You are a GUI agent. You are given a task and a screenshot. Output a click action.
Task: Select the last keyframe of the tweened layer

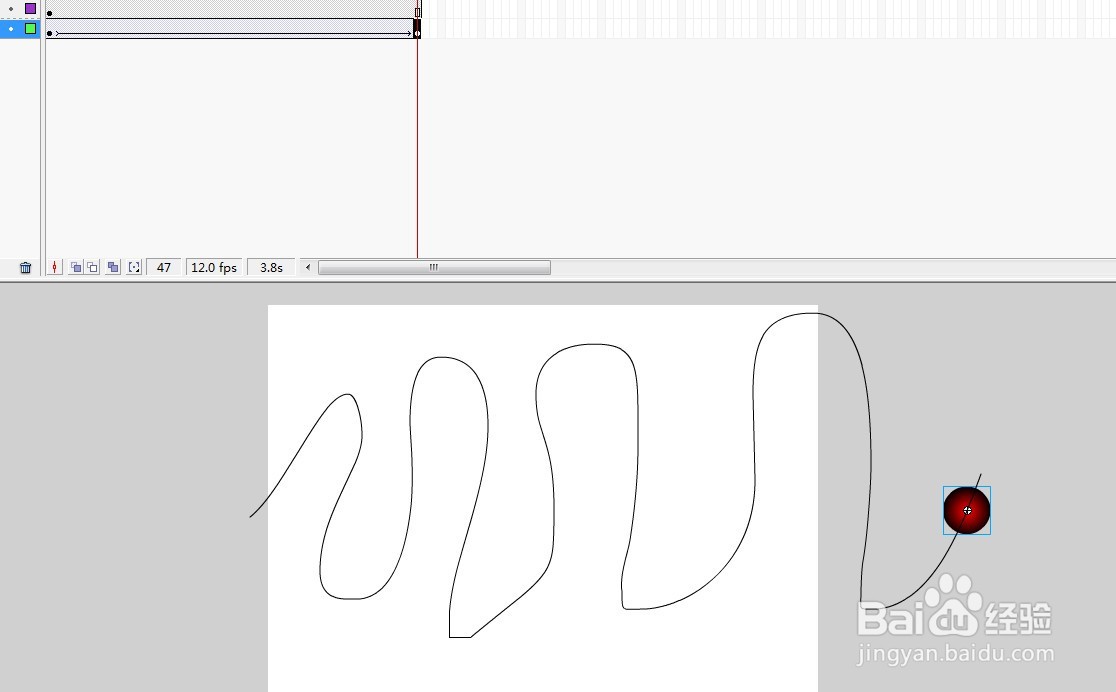tap(417, 29)
